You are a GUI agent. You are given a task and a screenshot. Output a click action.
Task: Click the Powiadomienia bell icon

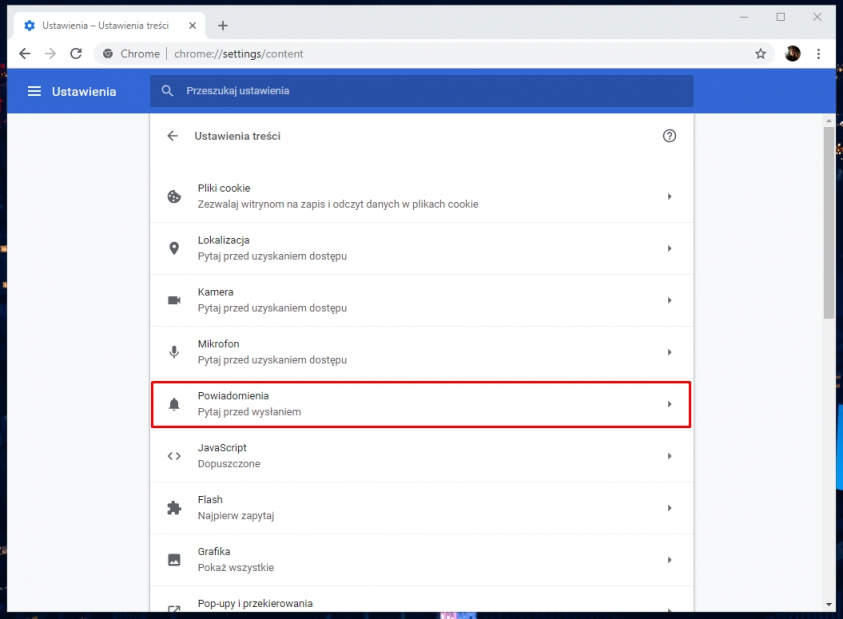tap(174, 404)
